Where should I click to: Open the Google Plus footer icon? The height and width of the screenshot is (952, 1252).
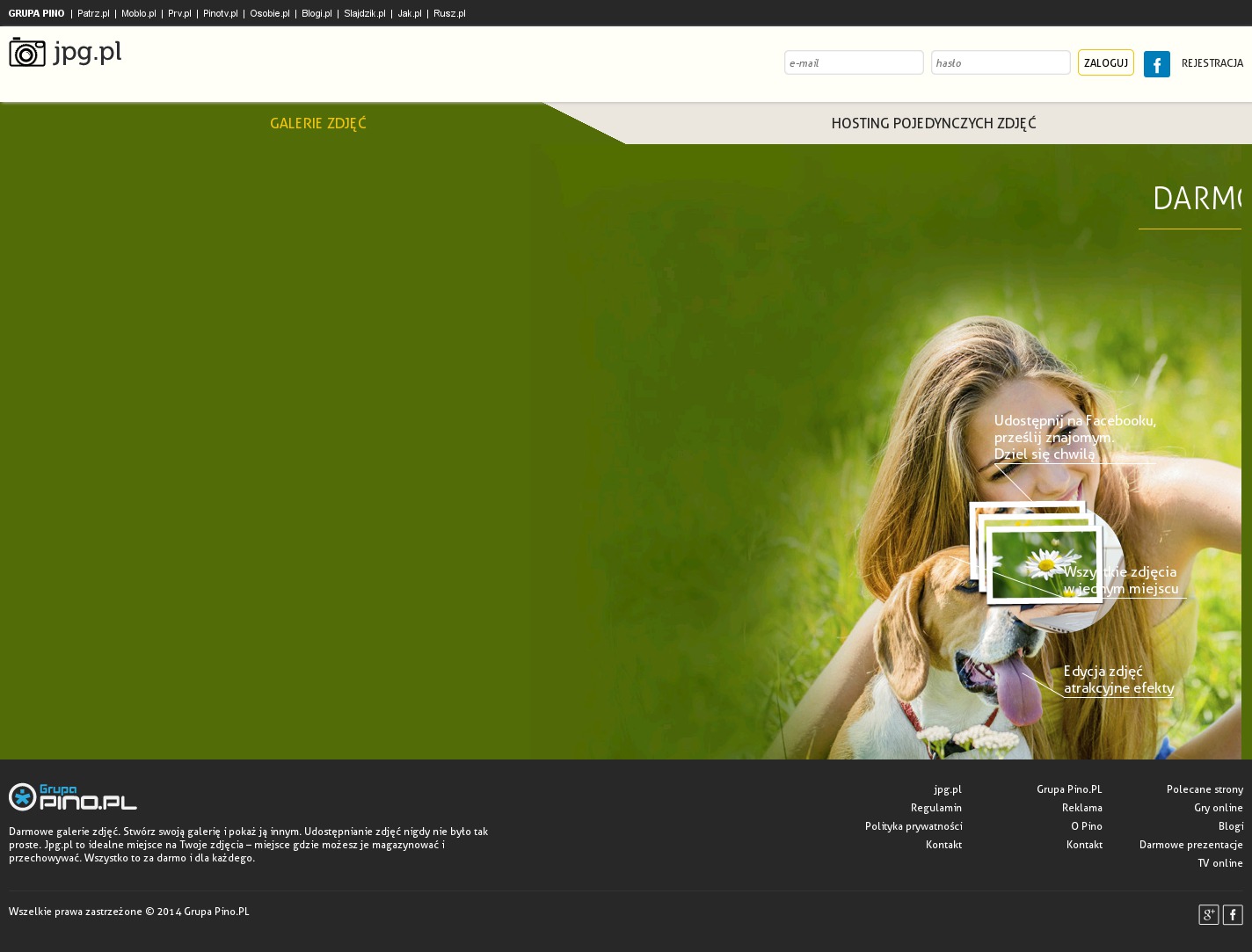(1209, 914)
